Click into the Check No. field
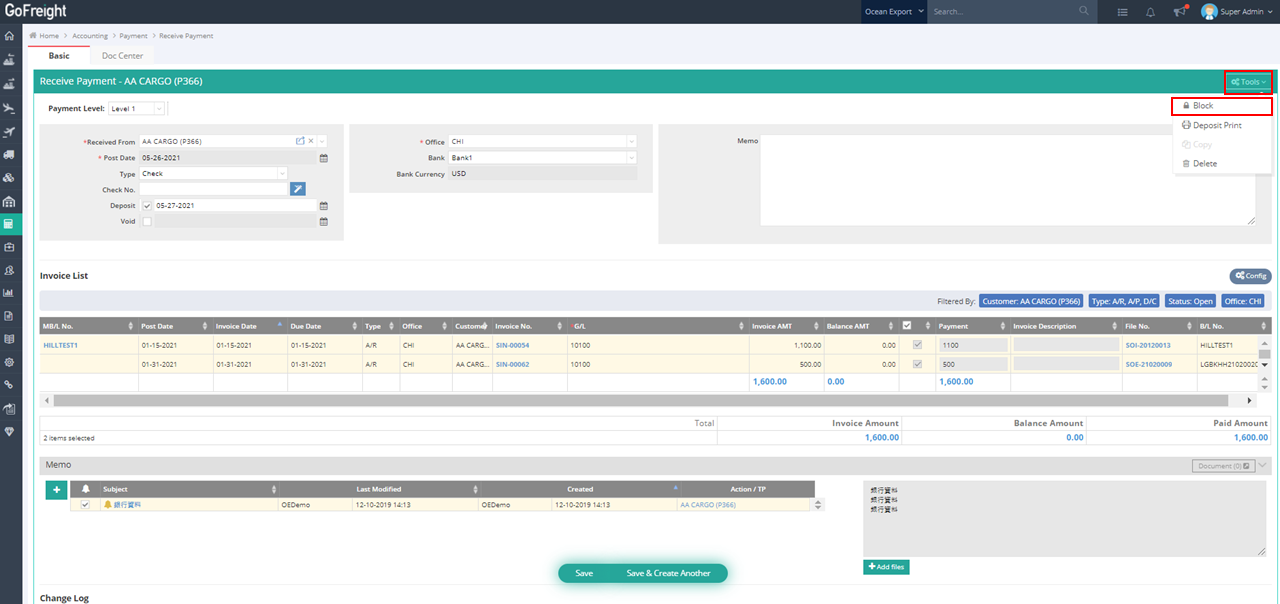 point(213,189)
